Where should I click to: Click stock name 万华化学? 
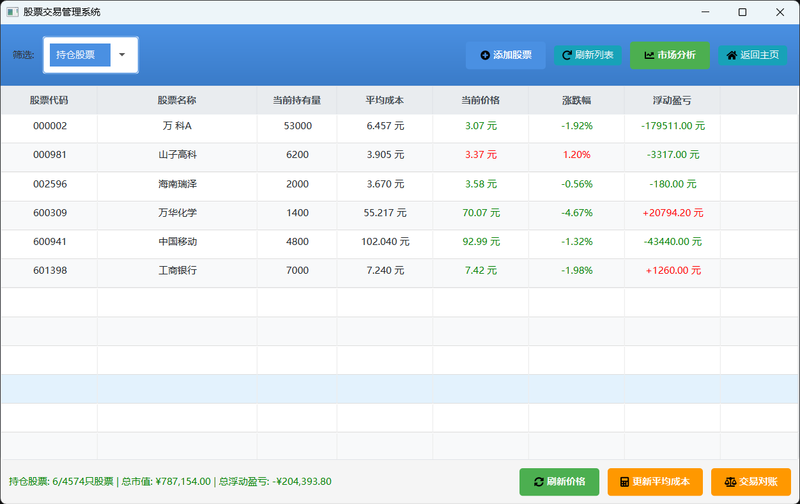click(x=177, y=213)
